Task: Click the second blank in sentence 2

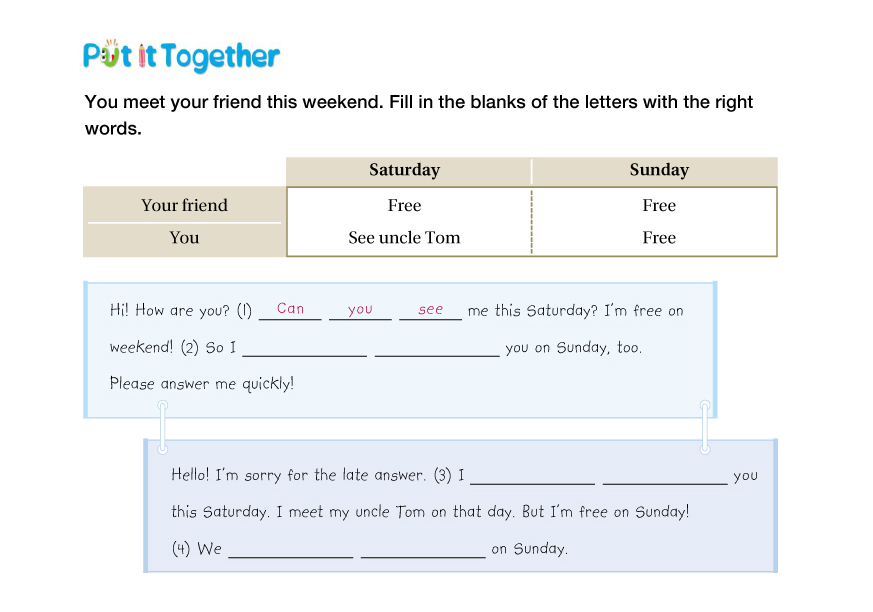Action: click(x=436, y=348)
